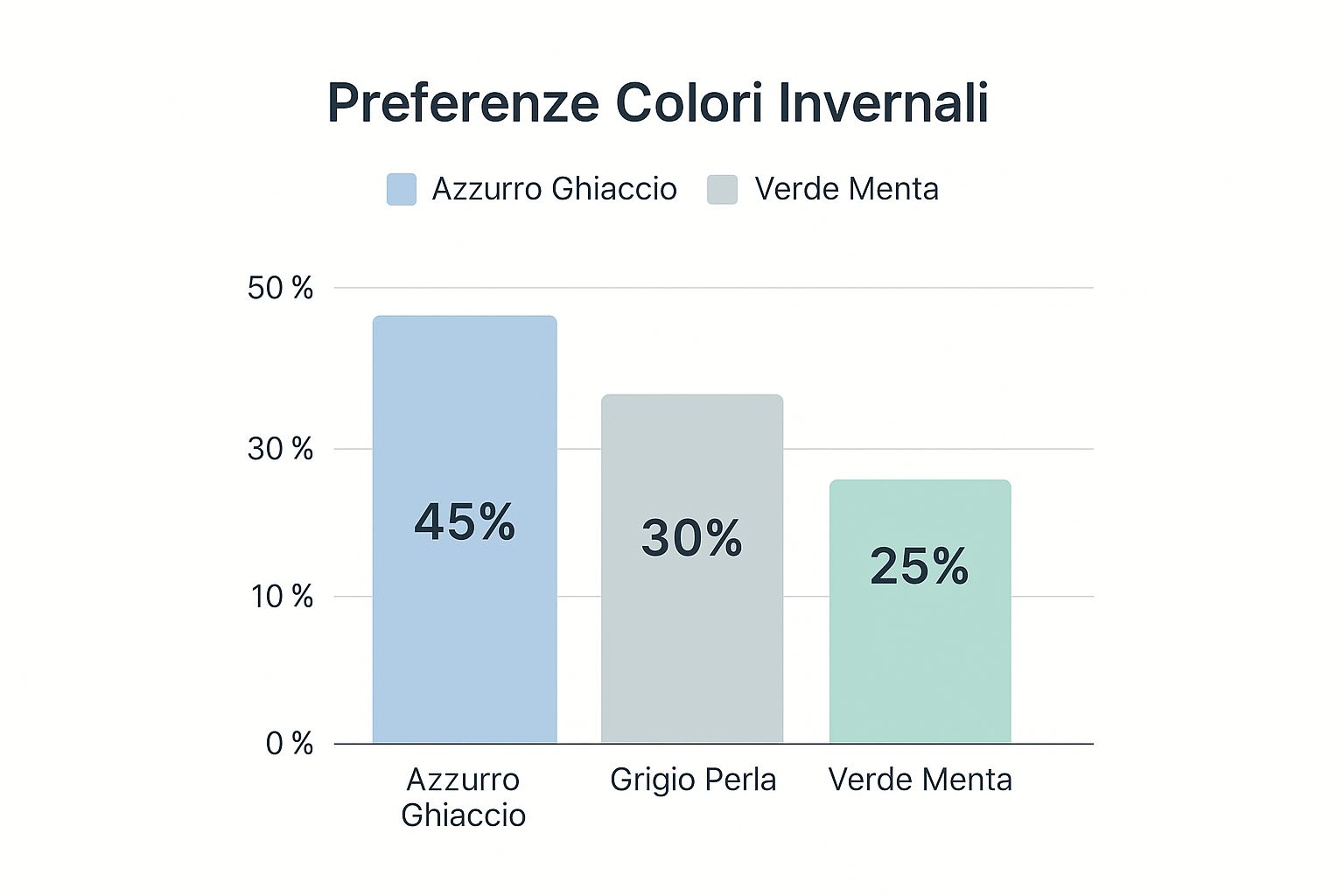Click the blue Azzurro Ghiaccio legend swatch
This screenshot has width=1344, height=896.
click(x=402, y=189)
